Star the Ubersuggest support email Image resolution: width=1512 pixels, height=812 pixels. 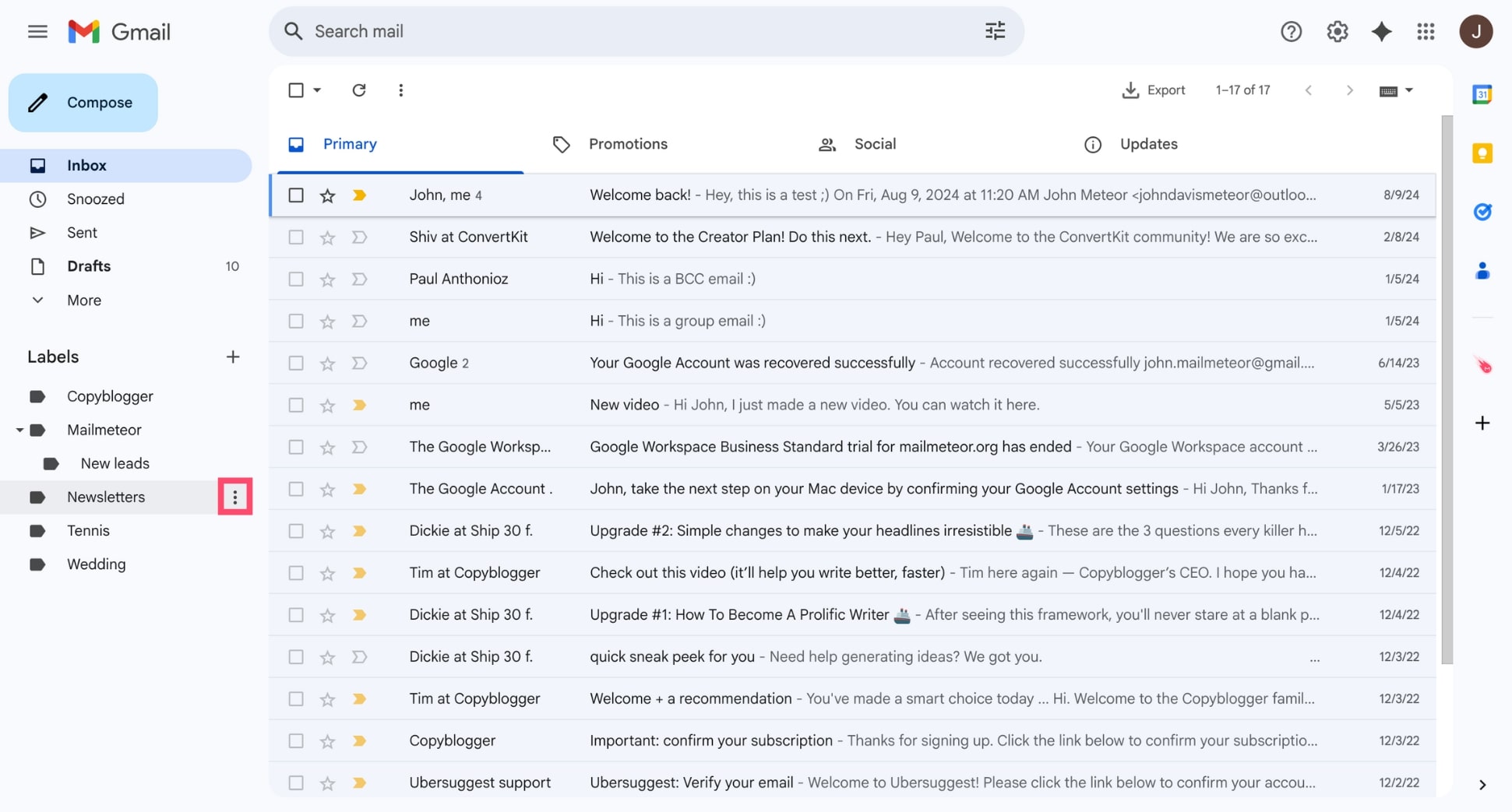point(327,783)
